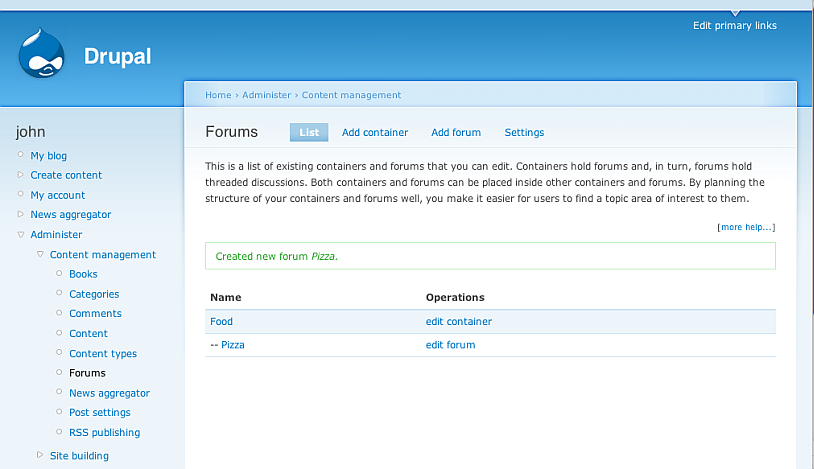Open the Add forum tab
The width and height of the screenshot is (814, 469).
click(456, 132)
